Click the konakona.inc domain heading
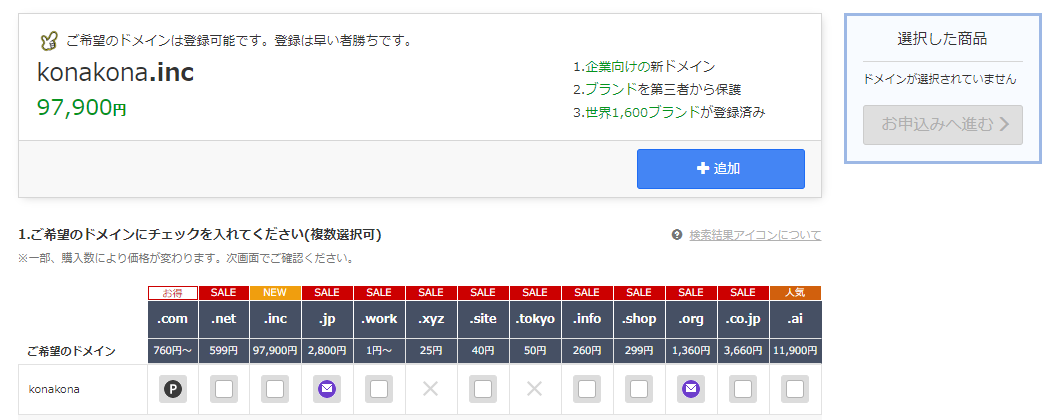Viewport: 1048px width, 420px height. pos(116,73)
